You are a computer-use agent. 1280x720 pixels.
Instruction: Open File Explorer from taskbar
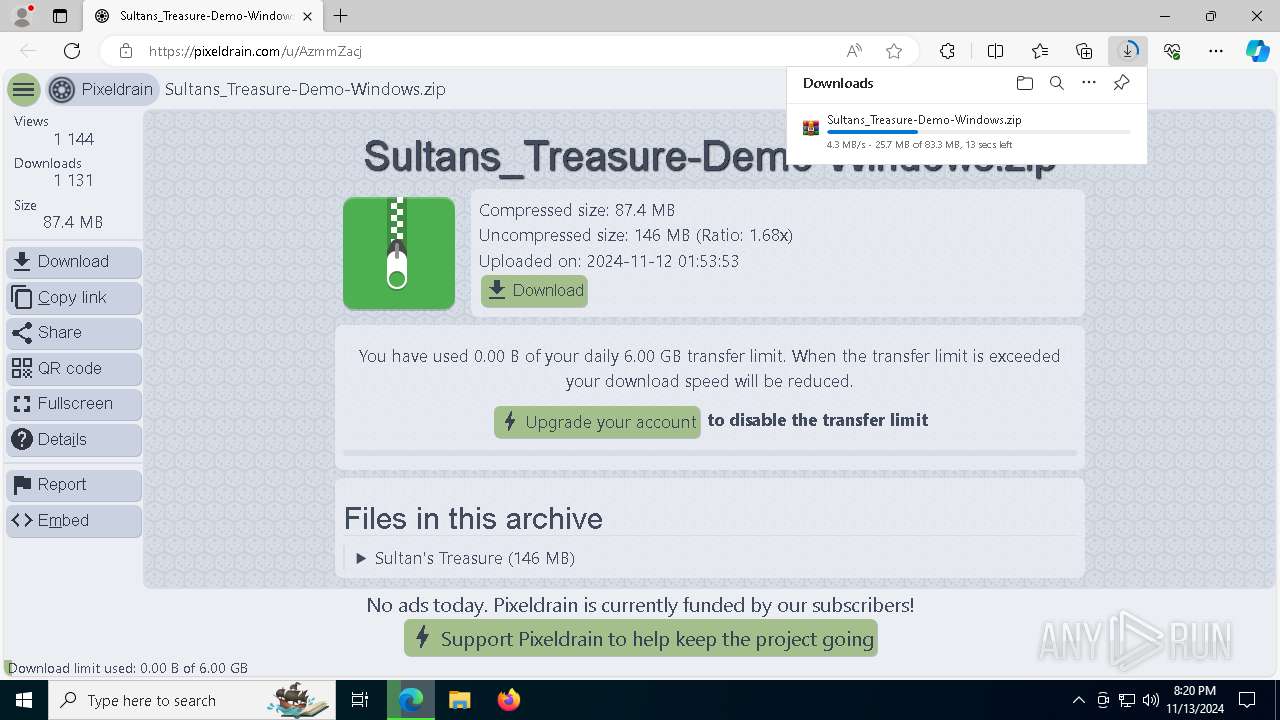[459, 700]
